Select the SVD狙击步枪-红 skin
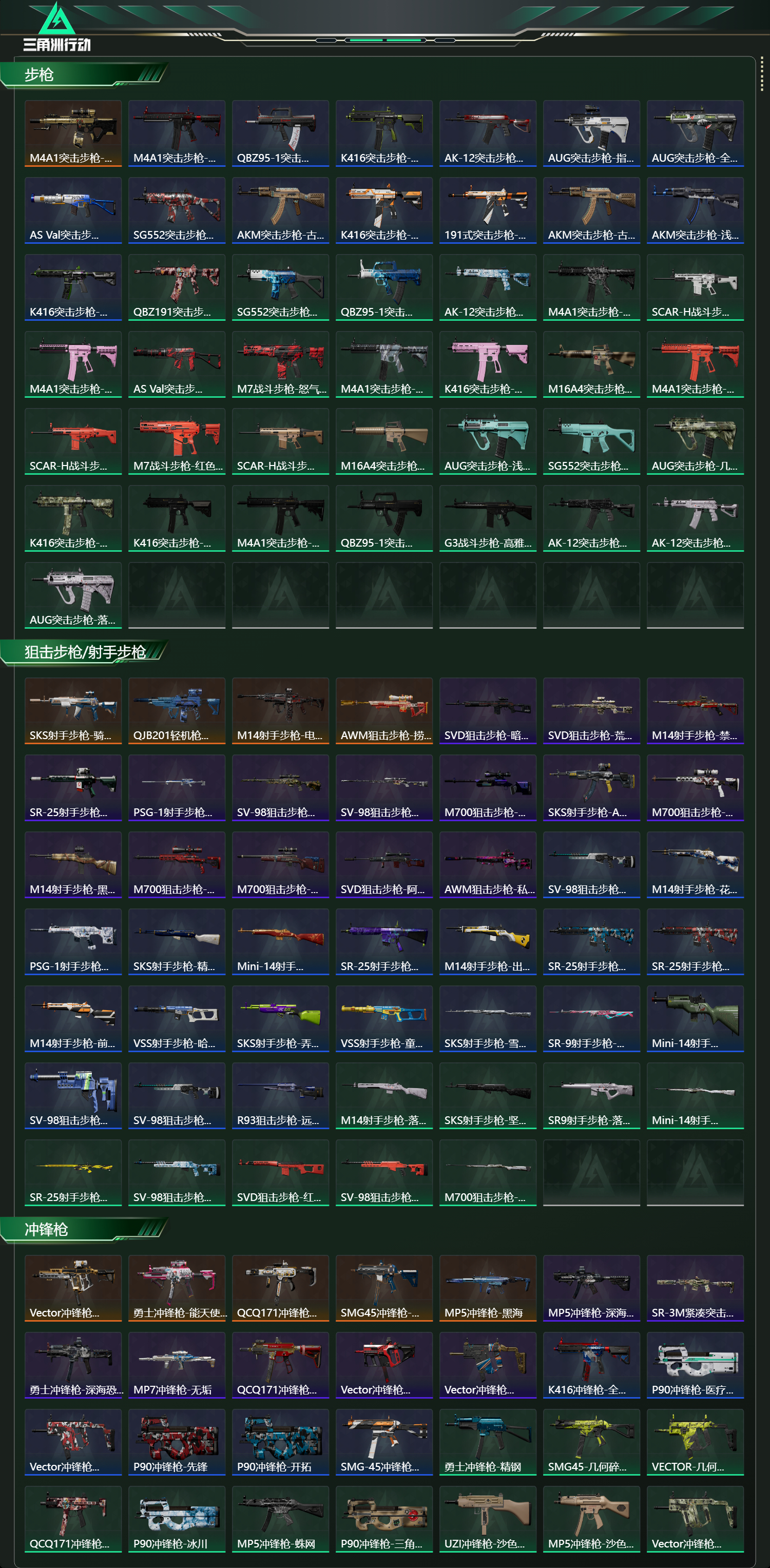Screen dimensions: 770x1568 coord(280,1172)
